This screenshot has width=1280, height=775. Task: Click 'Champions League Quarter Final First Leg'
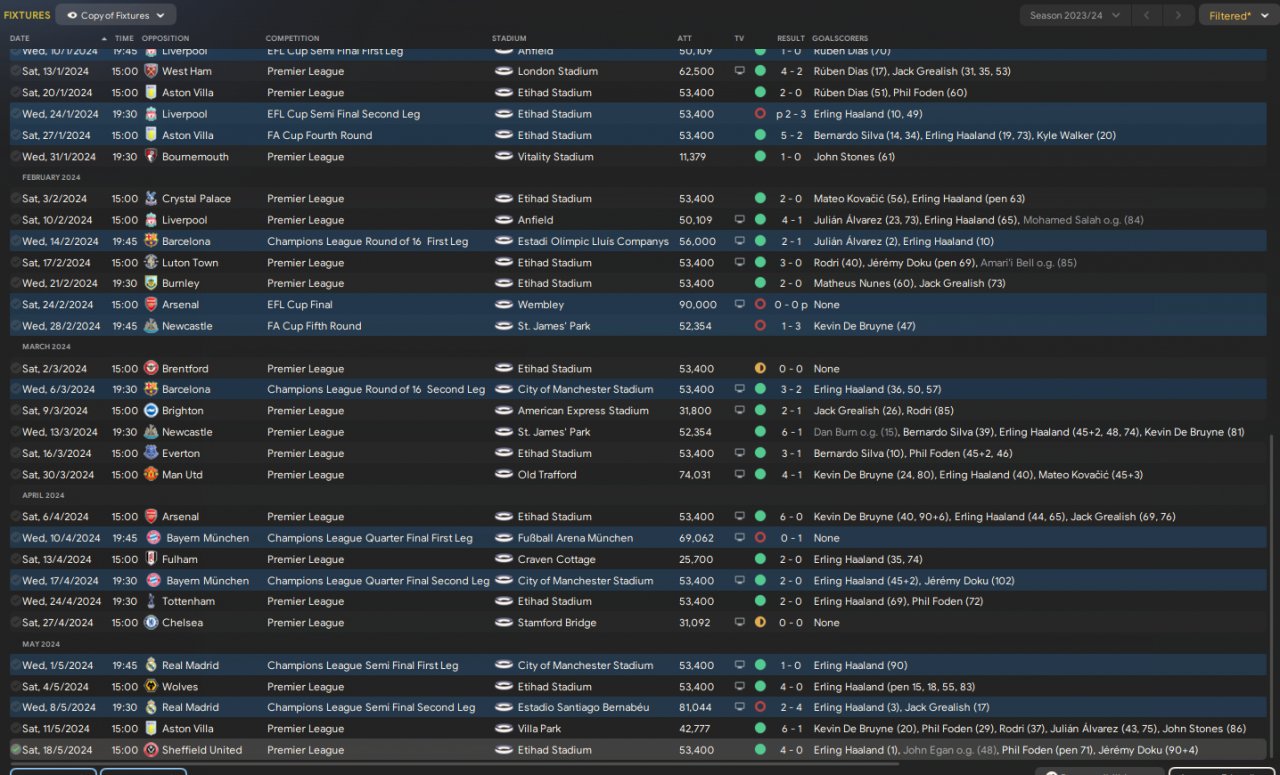(x=370, y=538)
